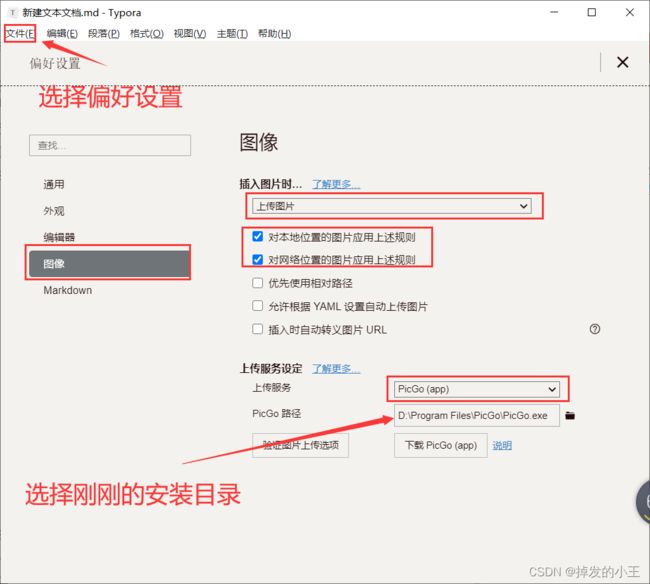
Task: Click the Typora app icon in title bar
Action: click(13, 12)
